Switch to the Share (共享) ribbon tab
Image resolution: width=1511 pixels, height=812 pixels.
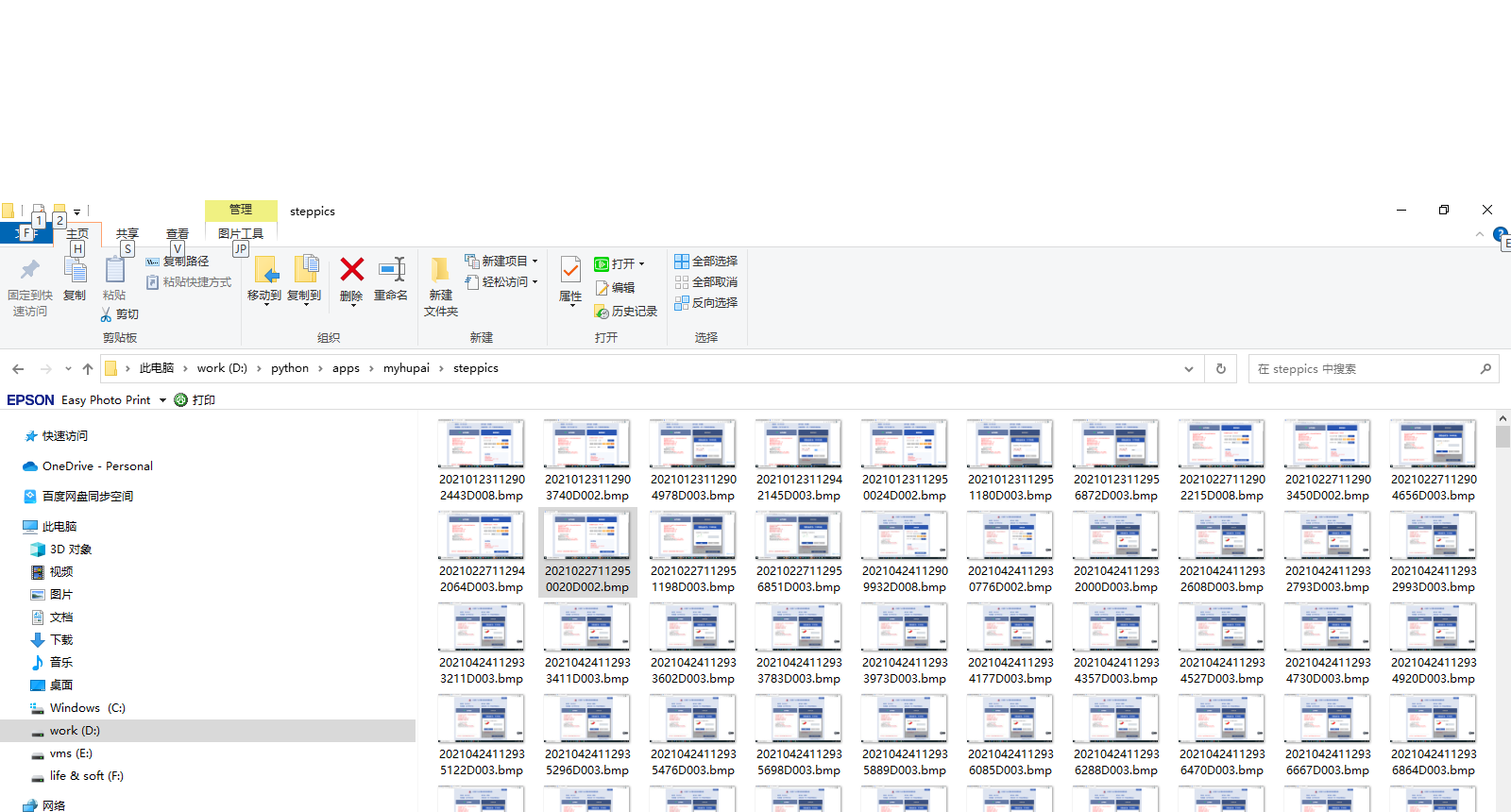[x=127, y=234]
